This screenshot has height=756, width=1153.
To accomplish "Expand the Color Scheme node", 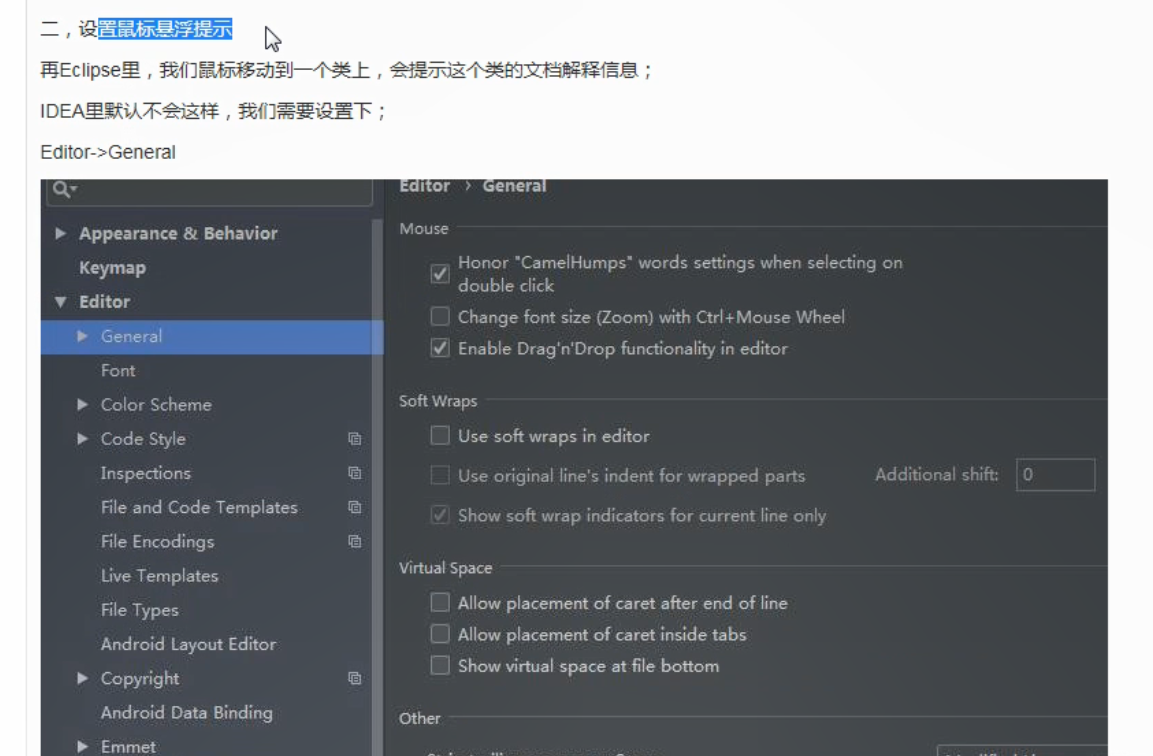I will (82, 404).
